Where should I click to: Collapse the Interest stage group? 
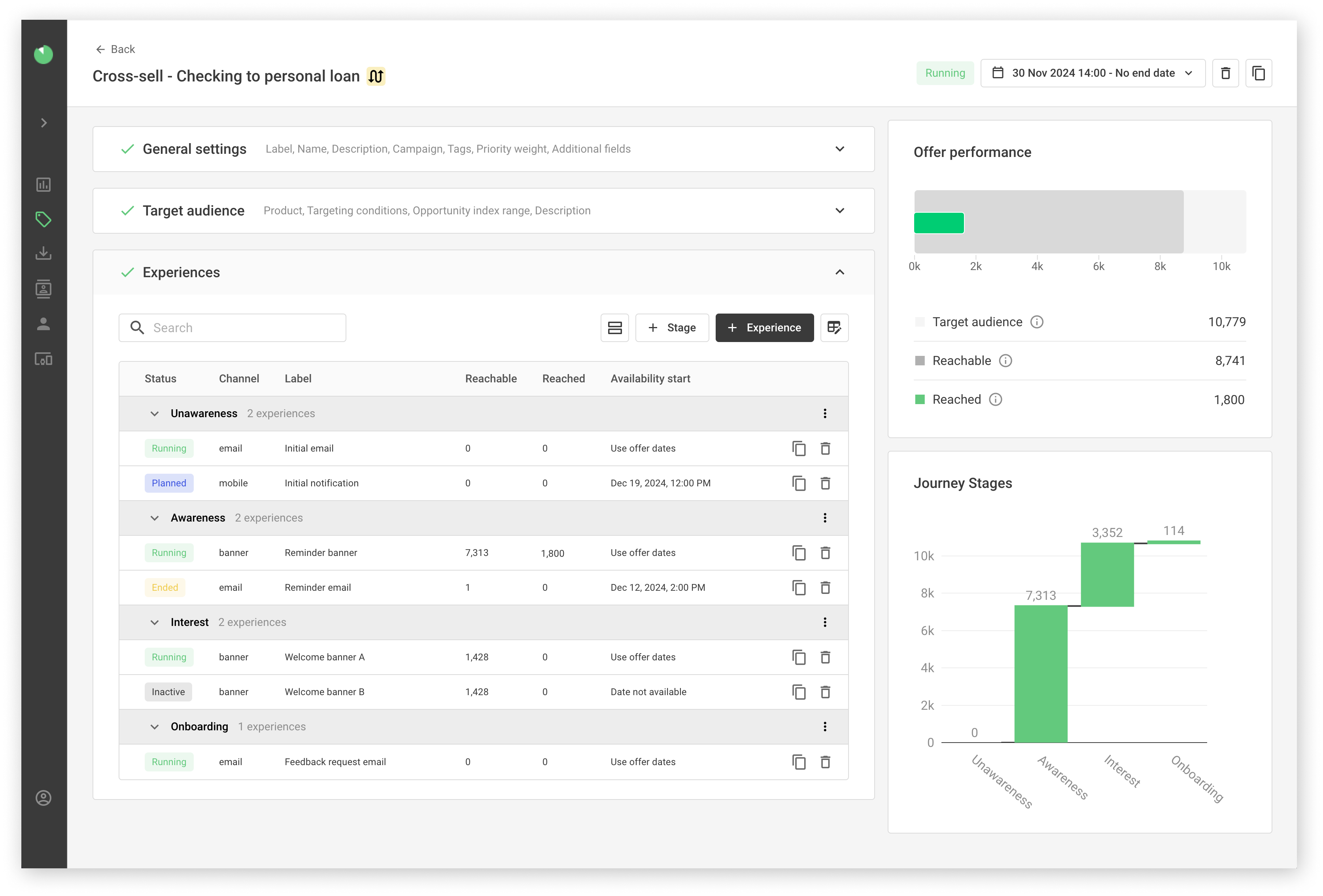tap(154, 622)
